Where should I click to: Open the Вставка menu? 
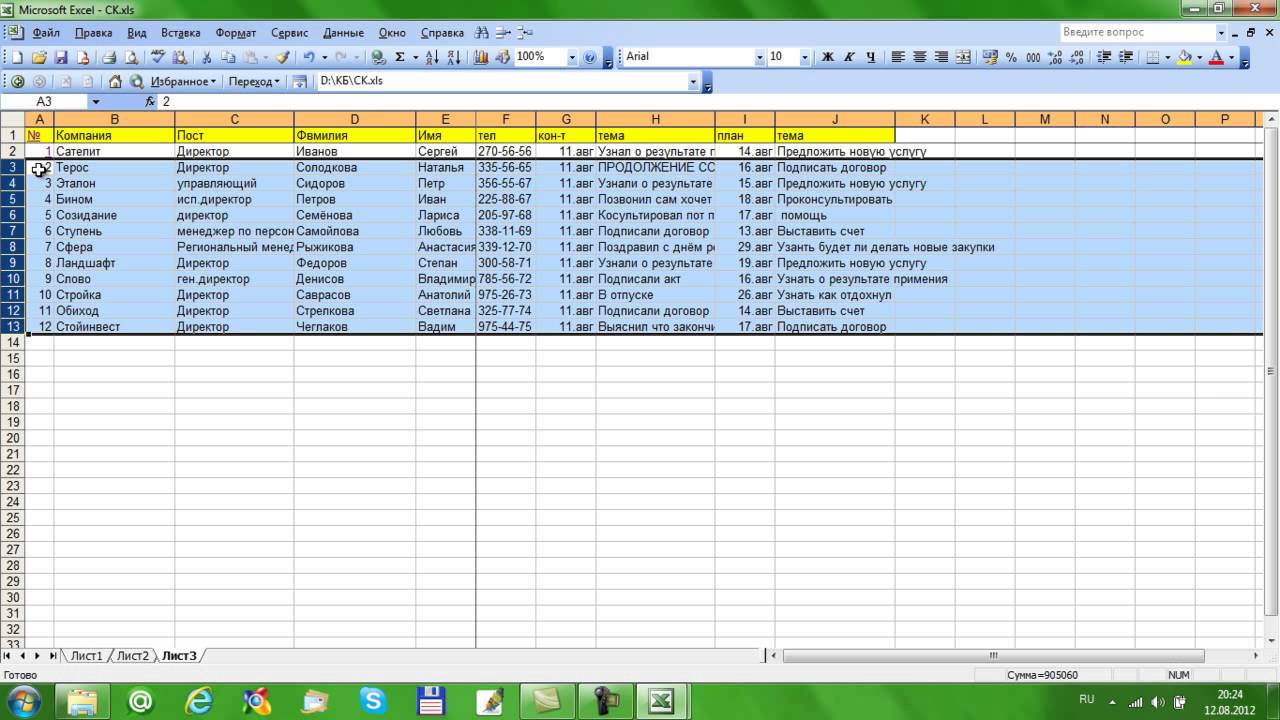(180, 33)
